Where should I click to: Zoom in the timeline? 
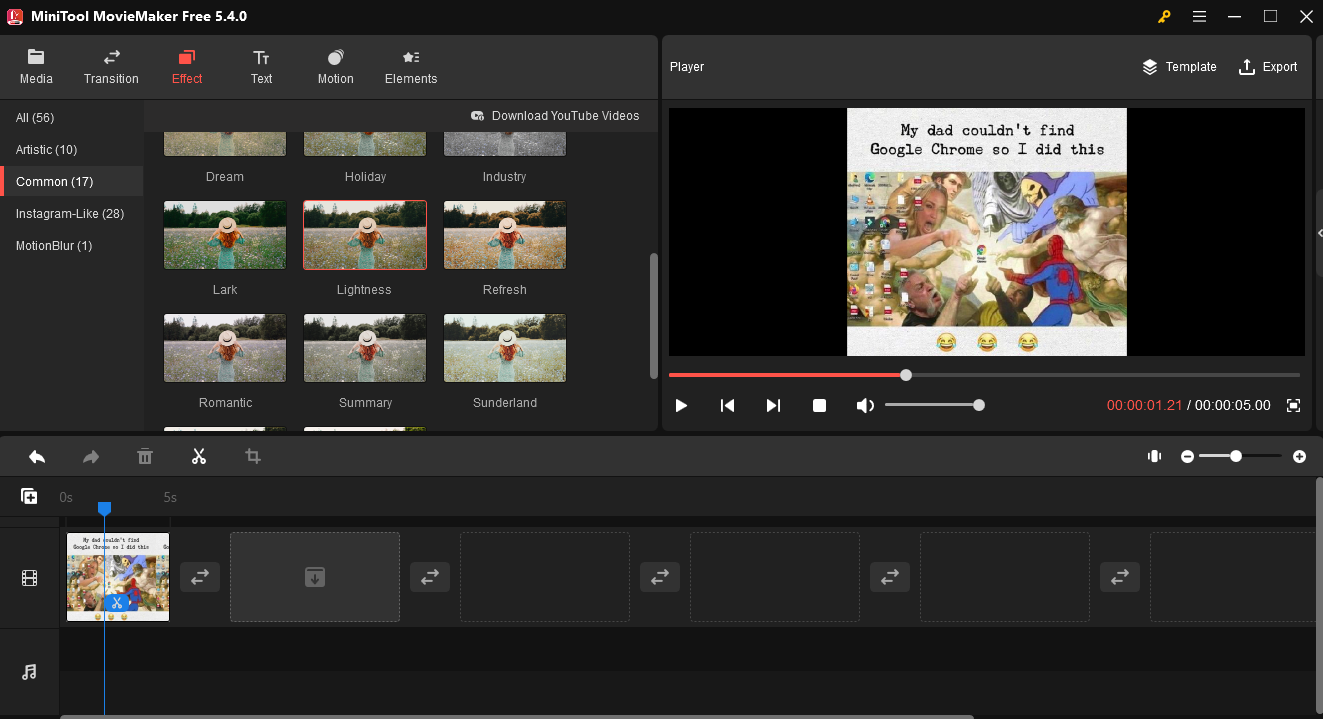click(1299, 456)
